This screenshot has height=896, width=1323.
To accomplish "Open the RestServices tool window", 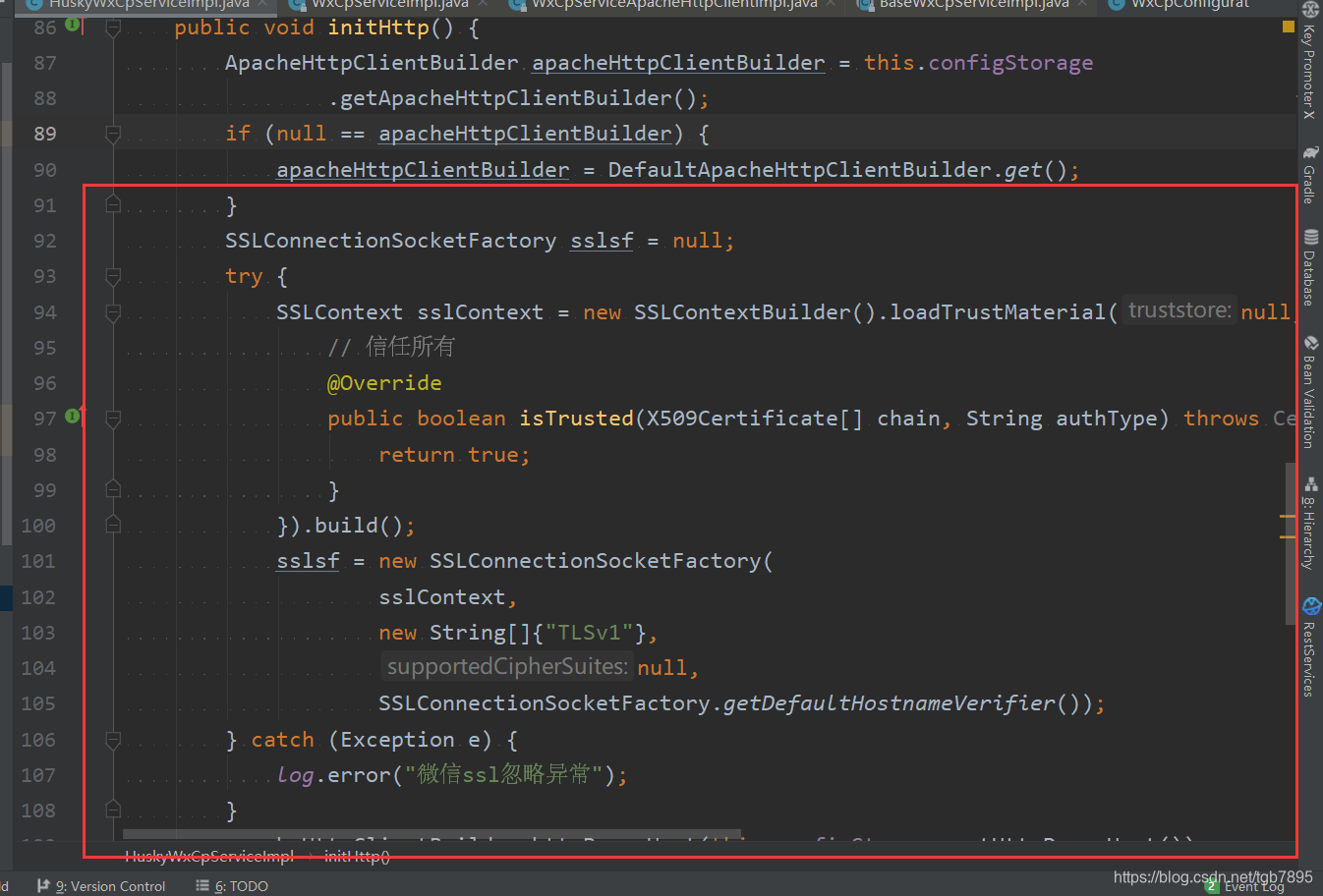I will tap(1309, 647).
